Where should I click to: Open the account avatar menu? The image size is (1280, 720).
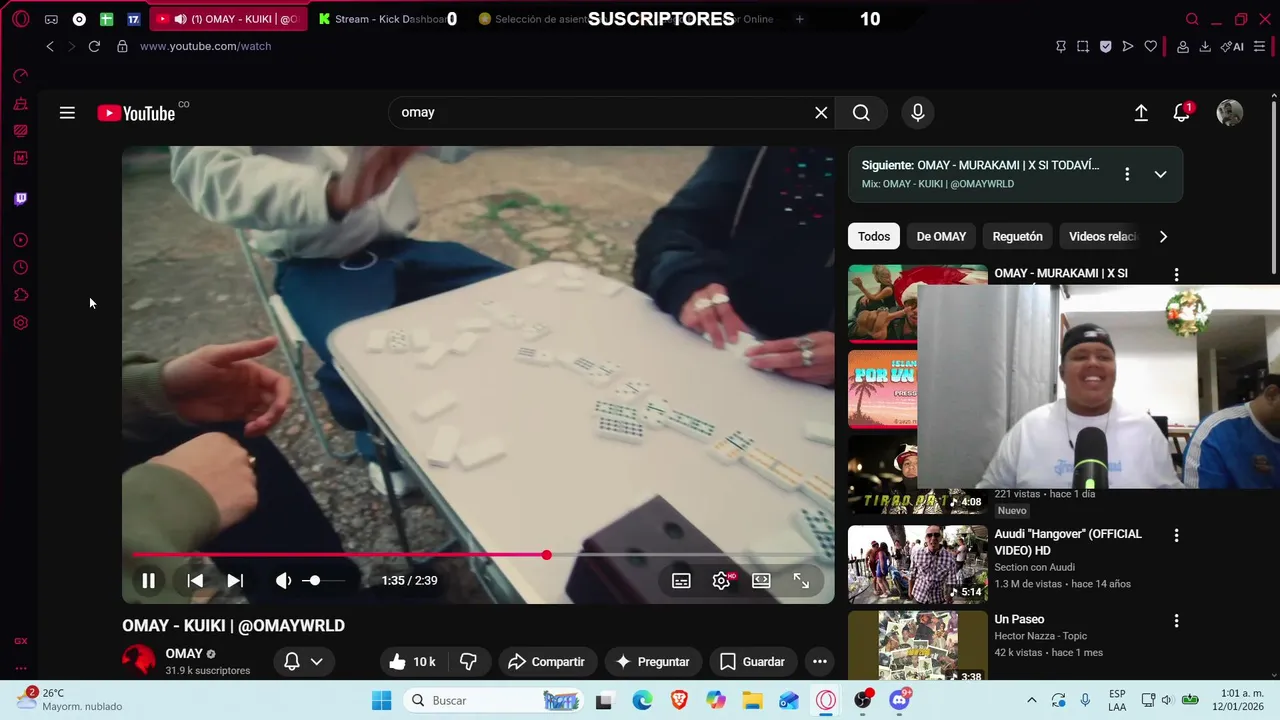1229,113
